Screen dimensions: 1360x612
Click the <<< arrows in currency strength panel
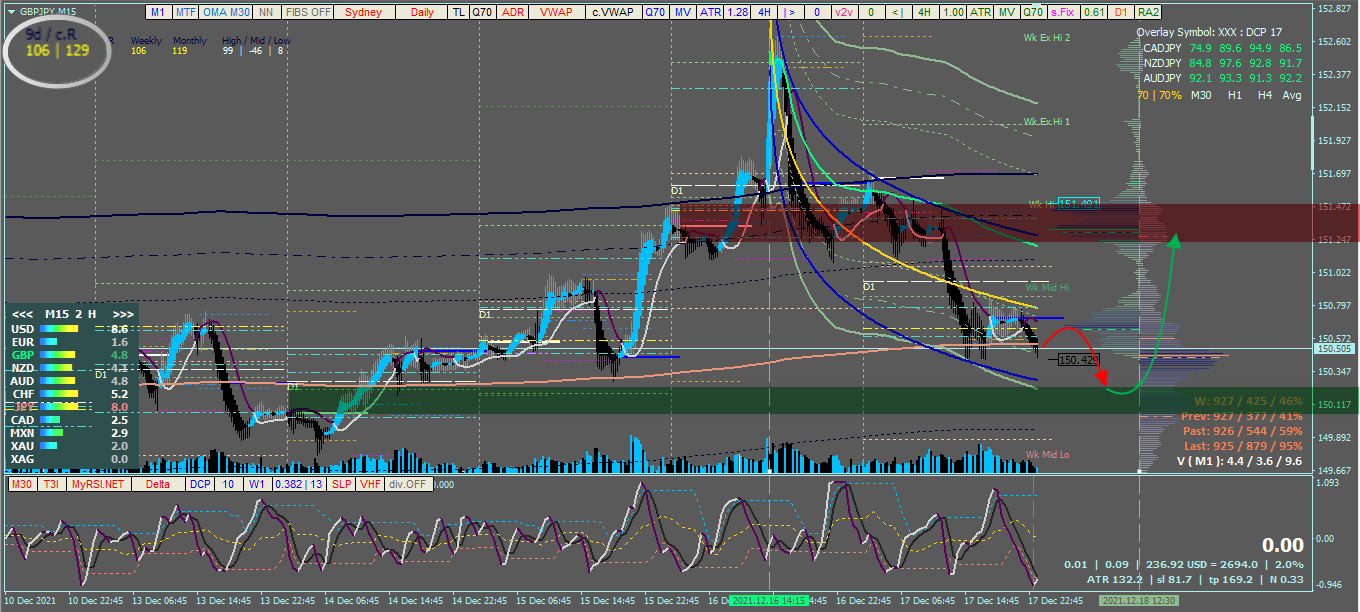pyautogui.click(x=21, y=313)
